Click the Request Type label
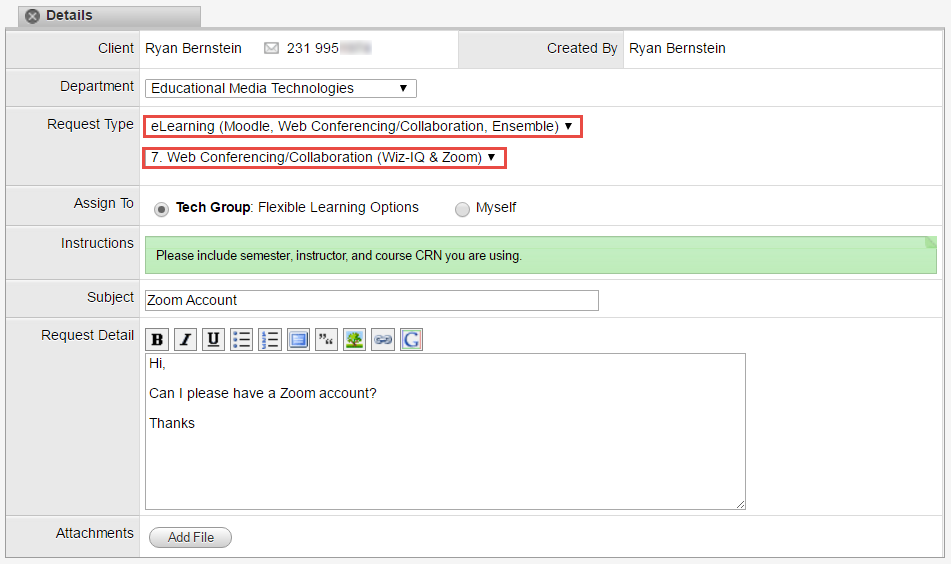The height and width of the screenshot is (564, 951). pos(90,124)
